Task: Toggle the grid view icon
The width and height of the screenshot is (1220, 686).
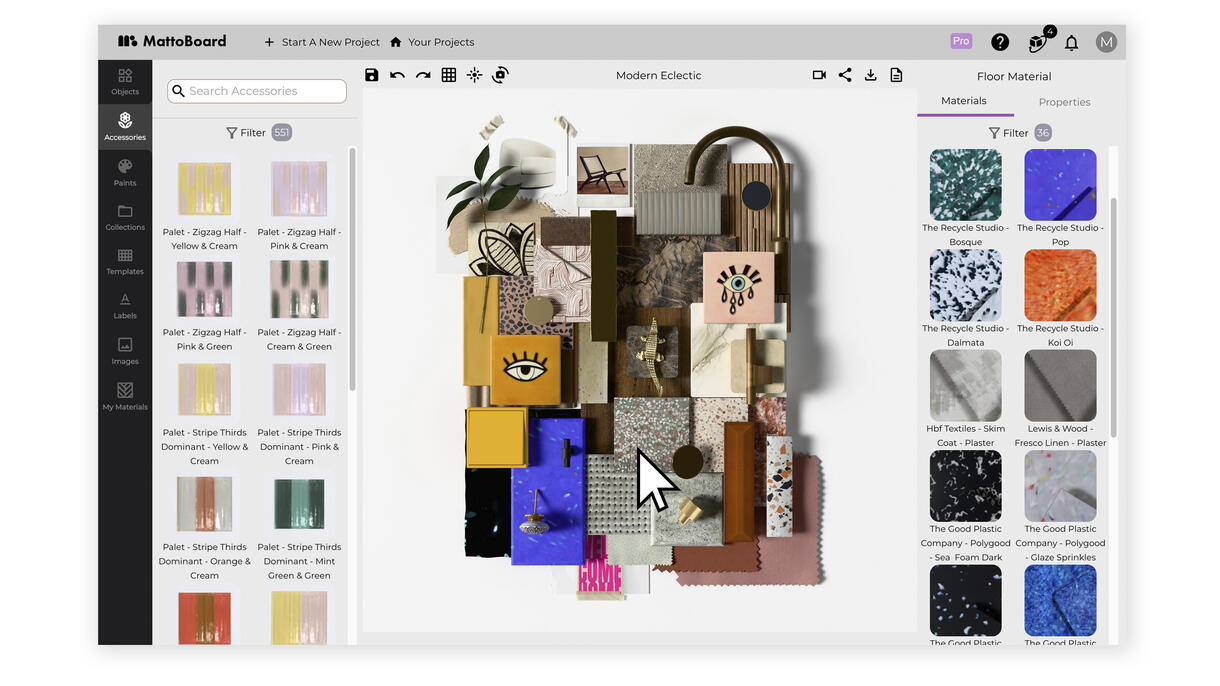Action: 449,75
